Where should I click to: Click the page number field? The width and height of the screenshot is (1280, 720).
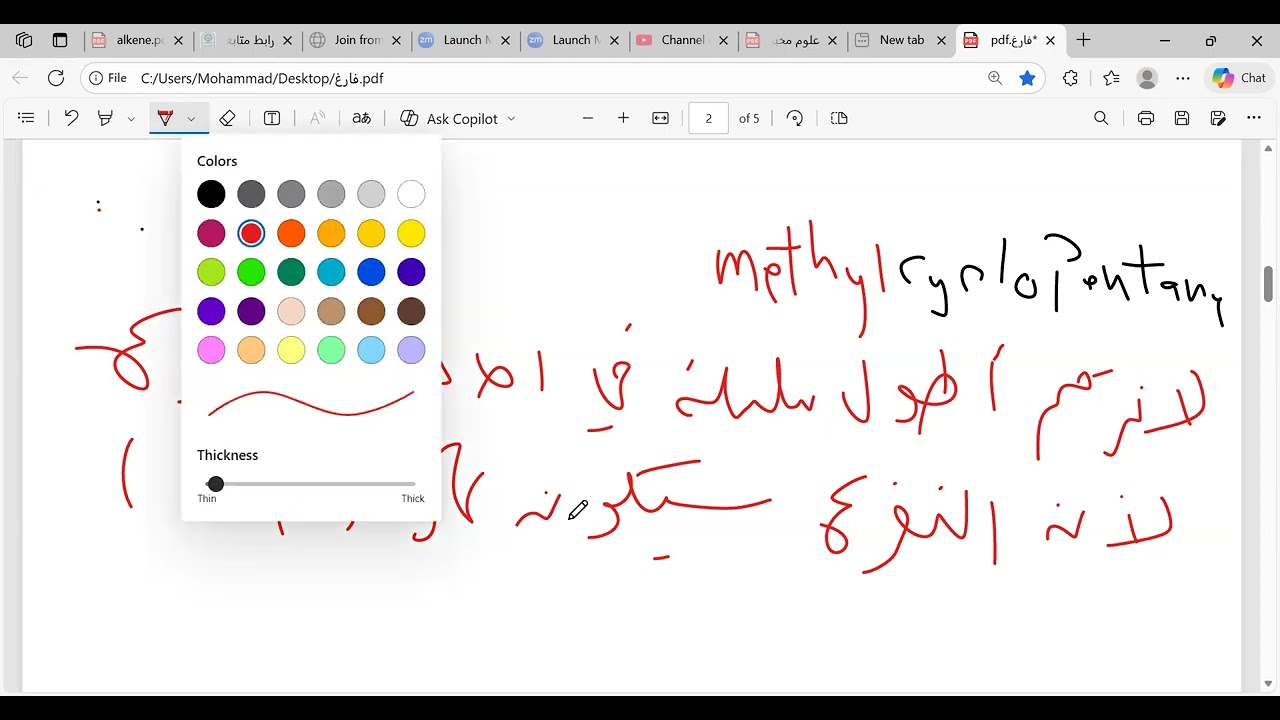tap(708, 118)
